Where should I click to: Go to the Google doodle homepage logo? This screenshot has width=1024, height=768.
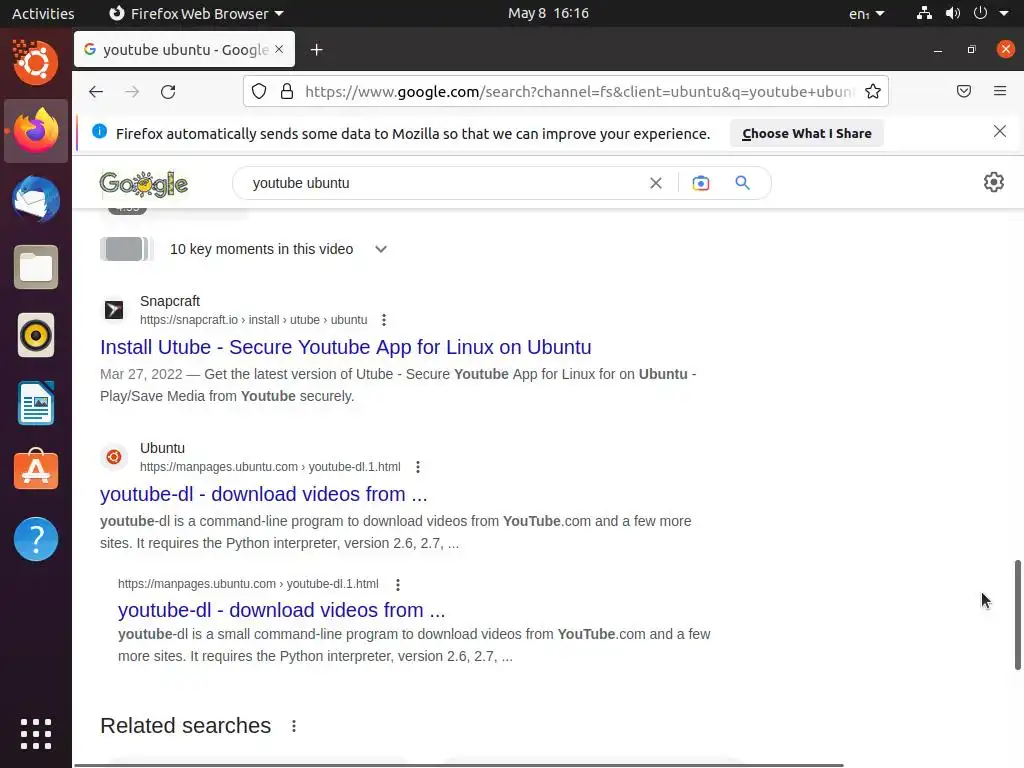click(144, 184)
